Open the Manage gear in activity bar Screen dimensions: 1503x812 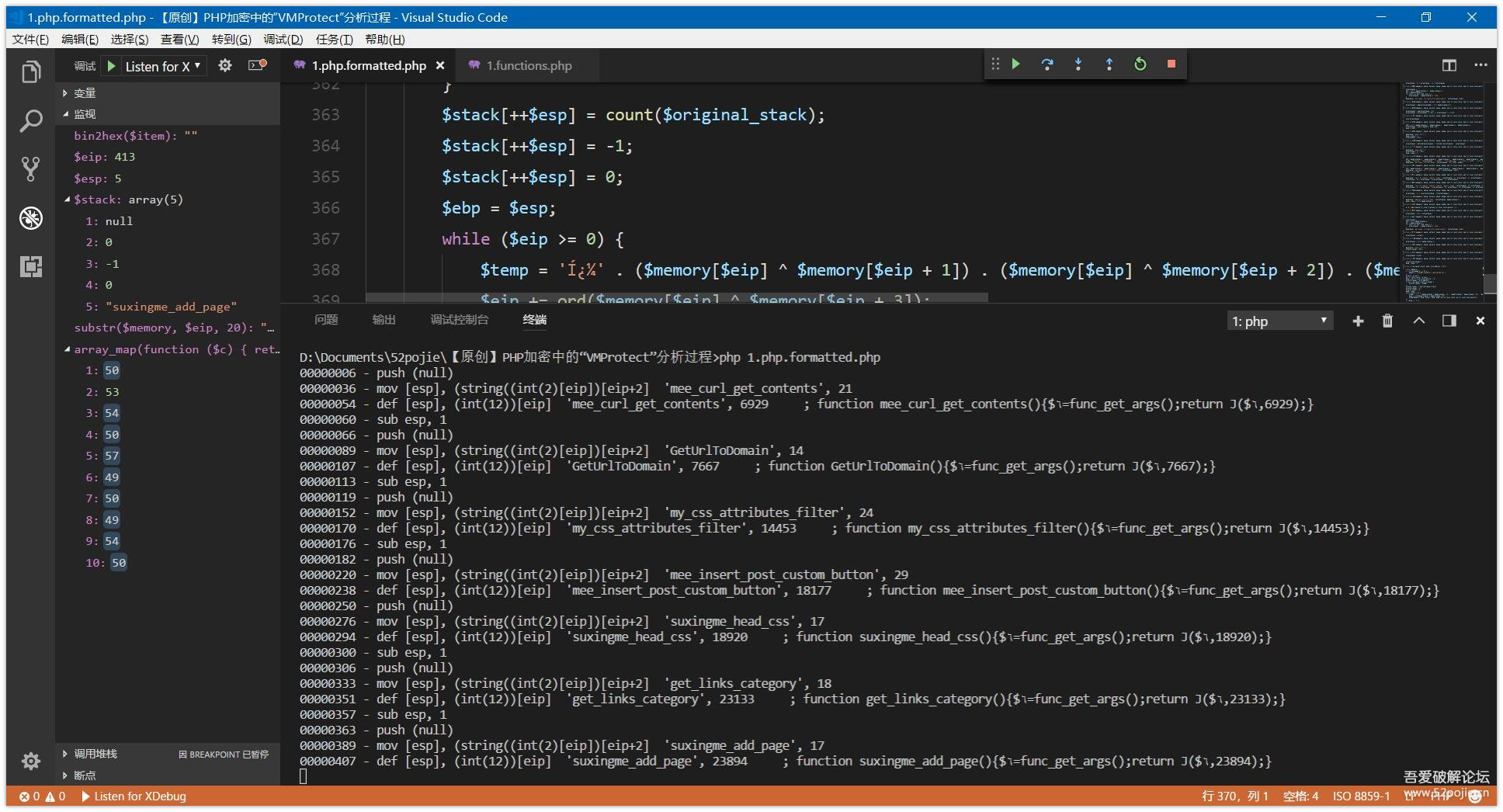pos(31,761)
